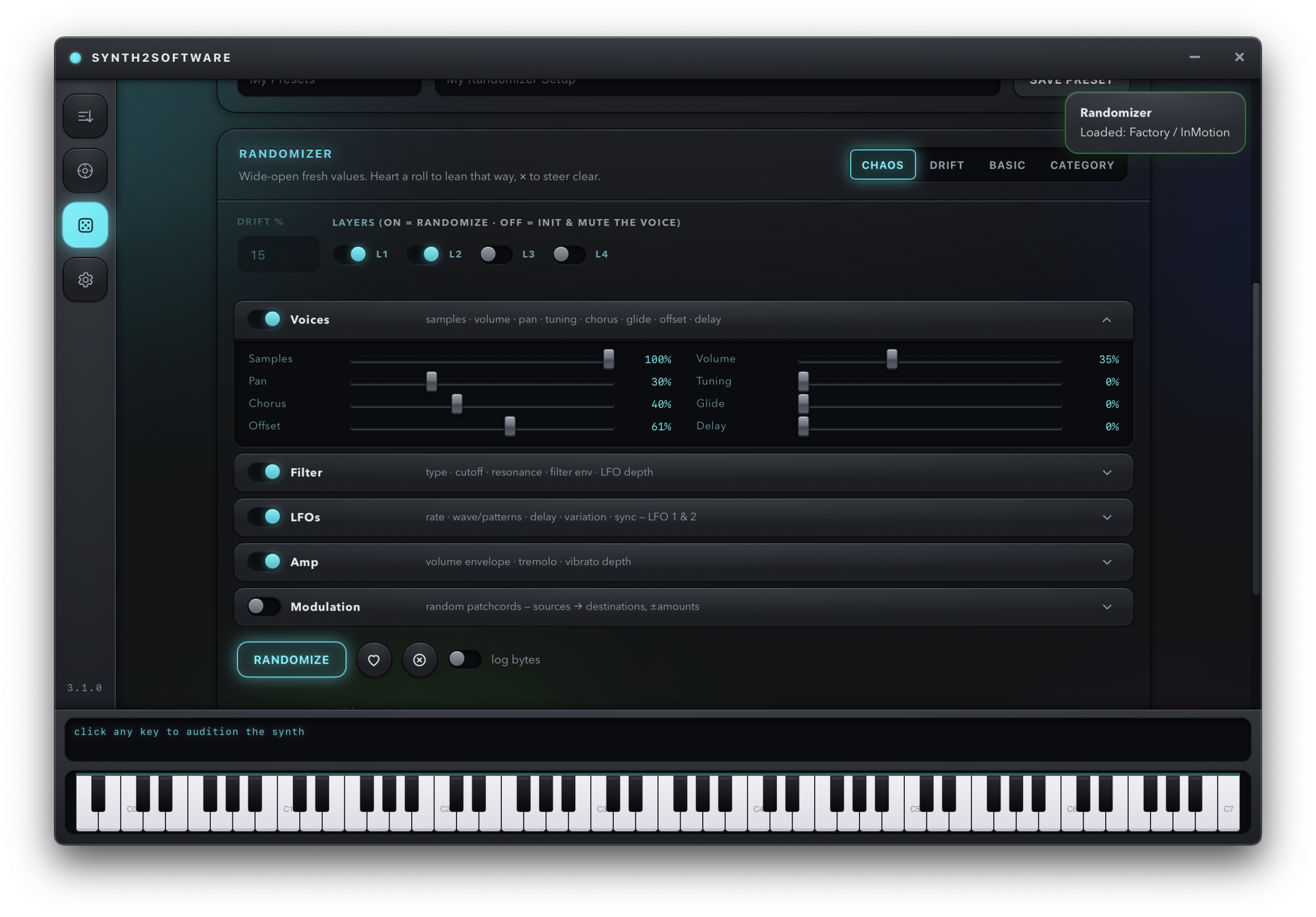Click the cyan Synth2Software logo dot
1316x917 pixels.
coord(75,58)
